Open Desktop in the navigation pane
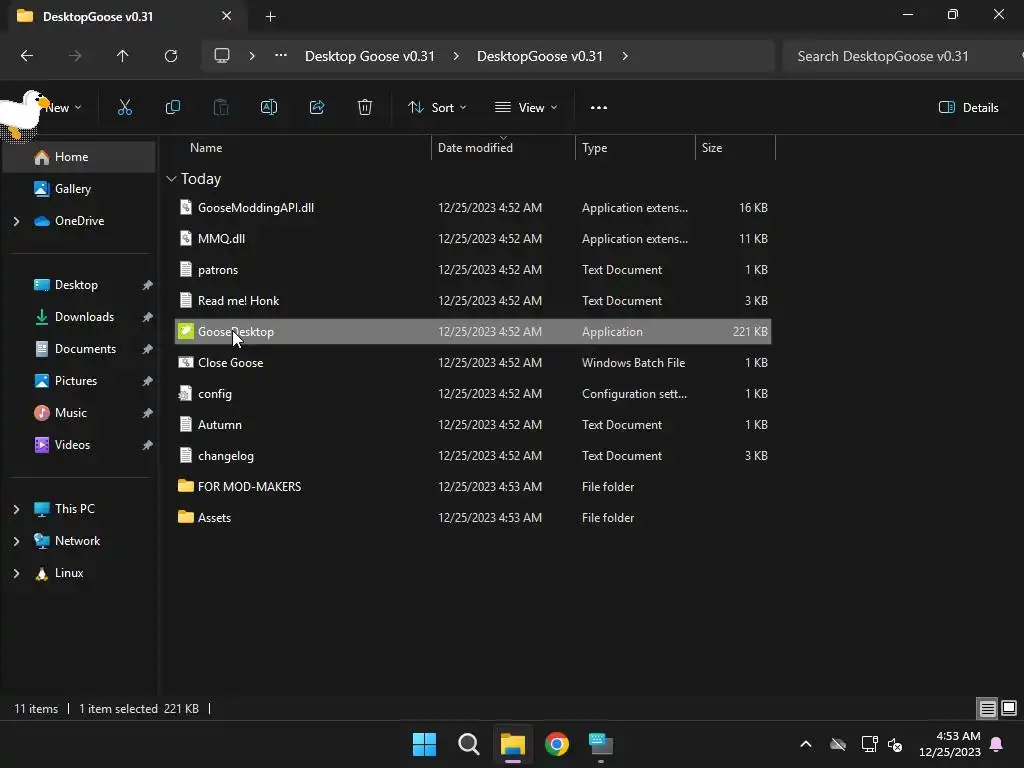Viewport: 1024px width, 768px height. 80,285
